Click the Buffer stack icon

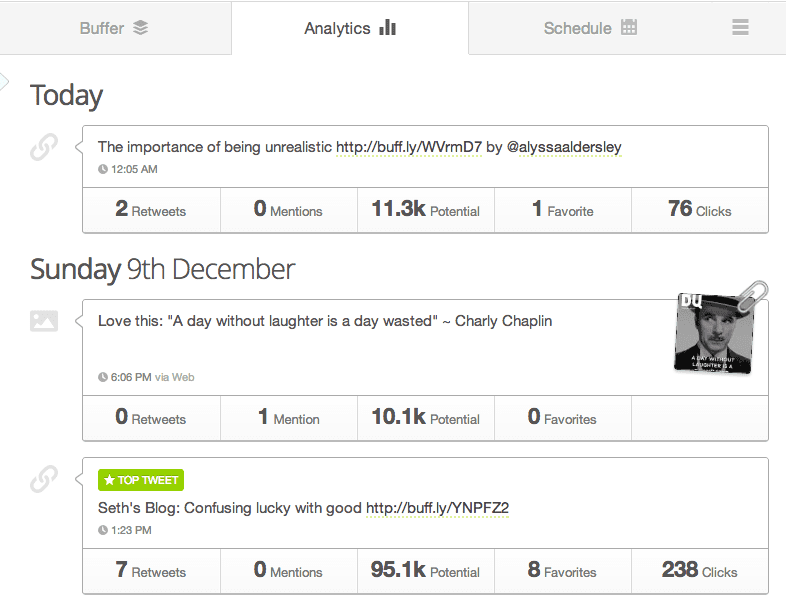tap(140, 28)
